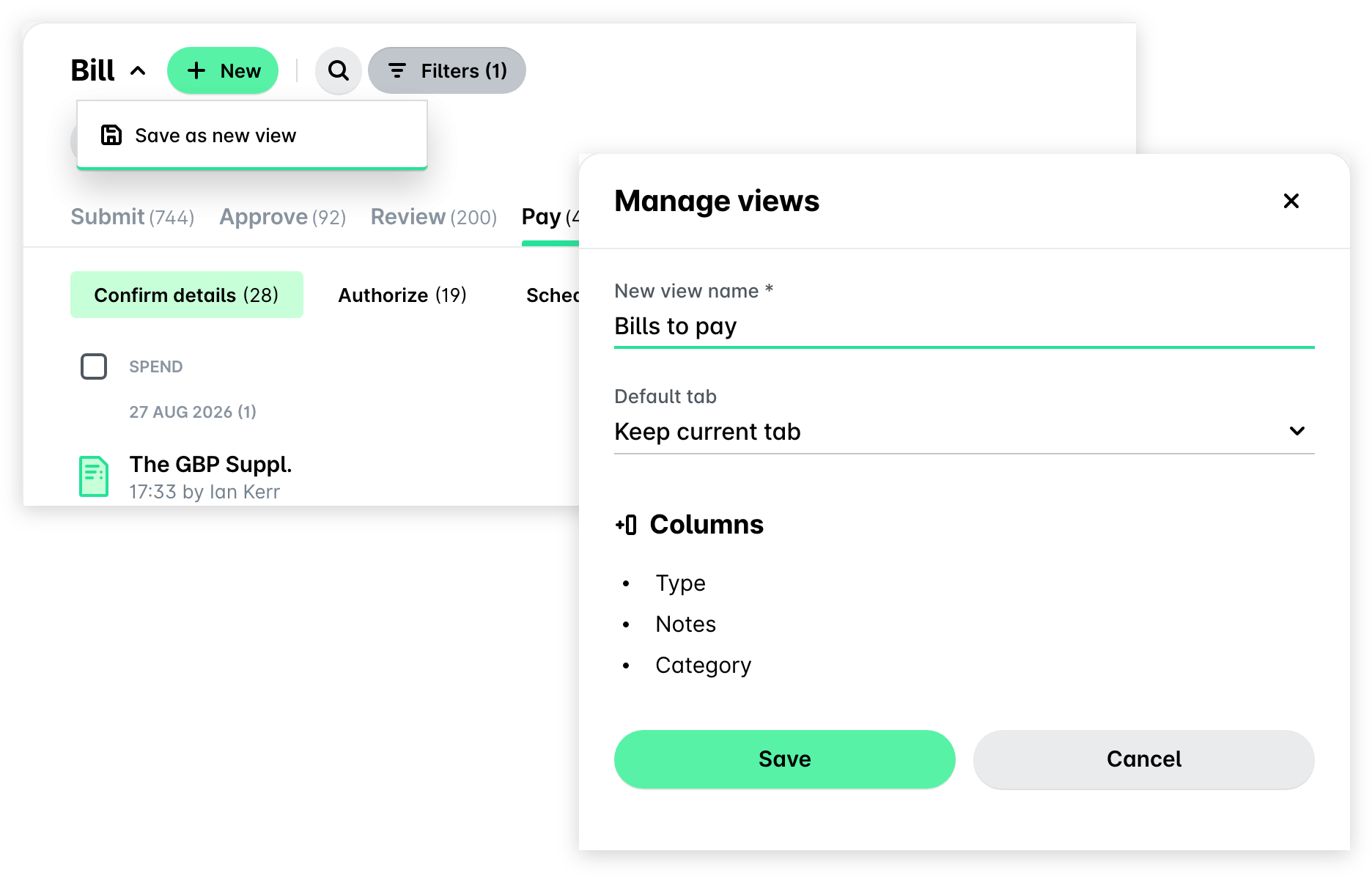
Task: Cancel the Manage views dialog
Action: click(1143, 759)
